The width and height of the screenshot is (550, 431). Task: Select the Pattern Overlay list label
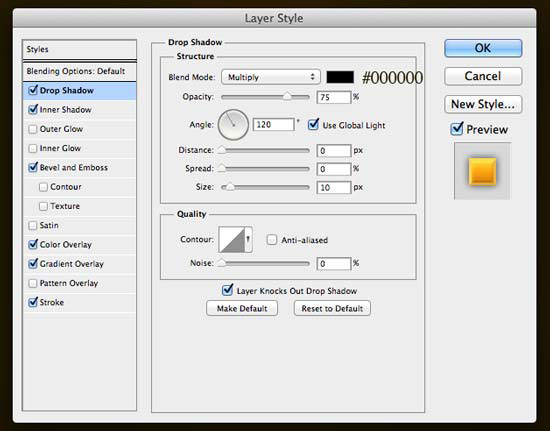(69, 283)
